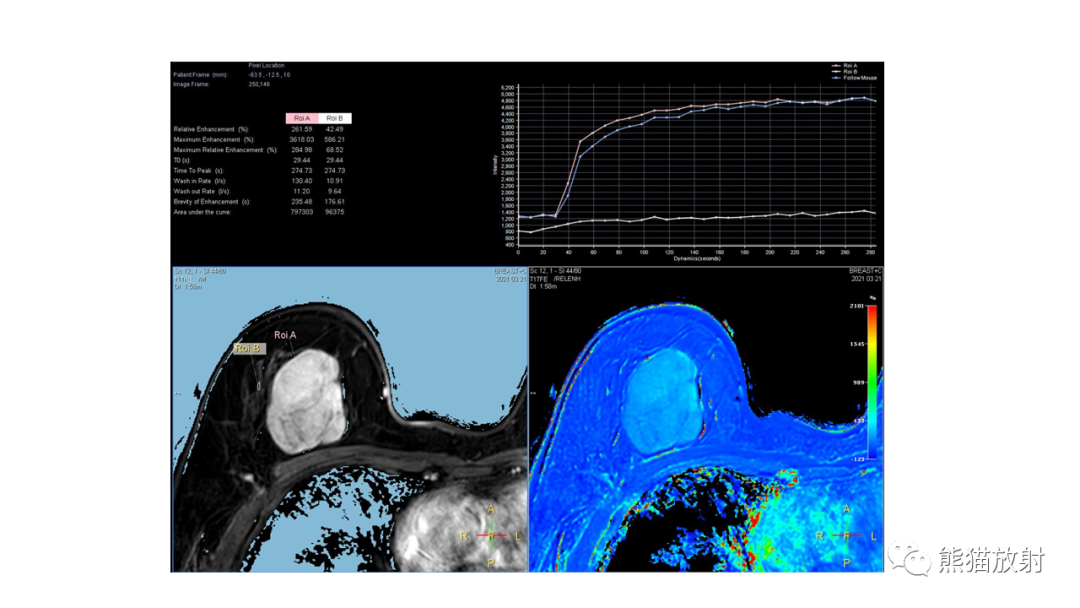Click the Time To Peak (s) row label
This screenshot has width=1080, height=608.
click(198, 171)
